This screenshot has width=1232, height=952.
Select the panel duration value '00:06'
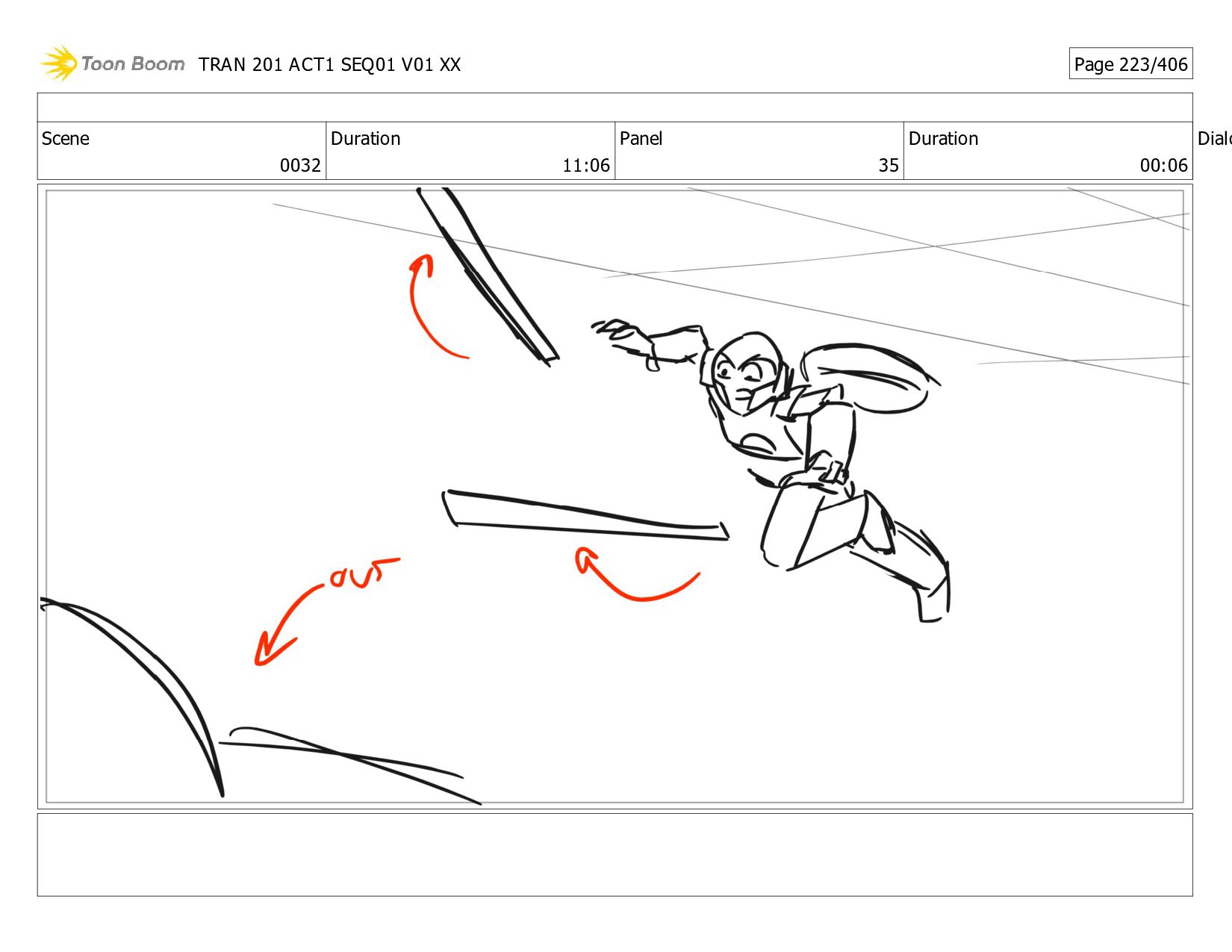coord(1163,166)
